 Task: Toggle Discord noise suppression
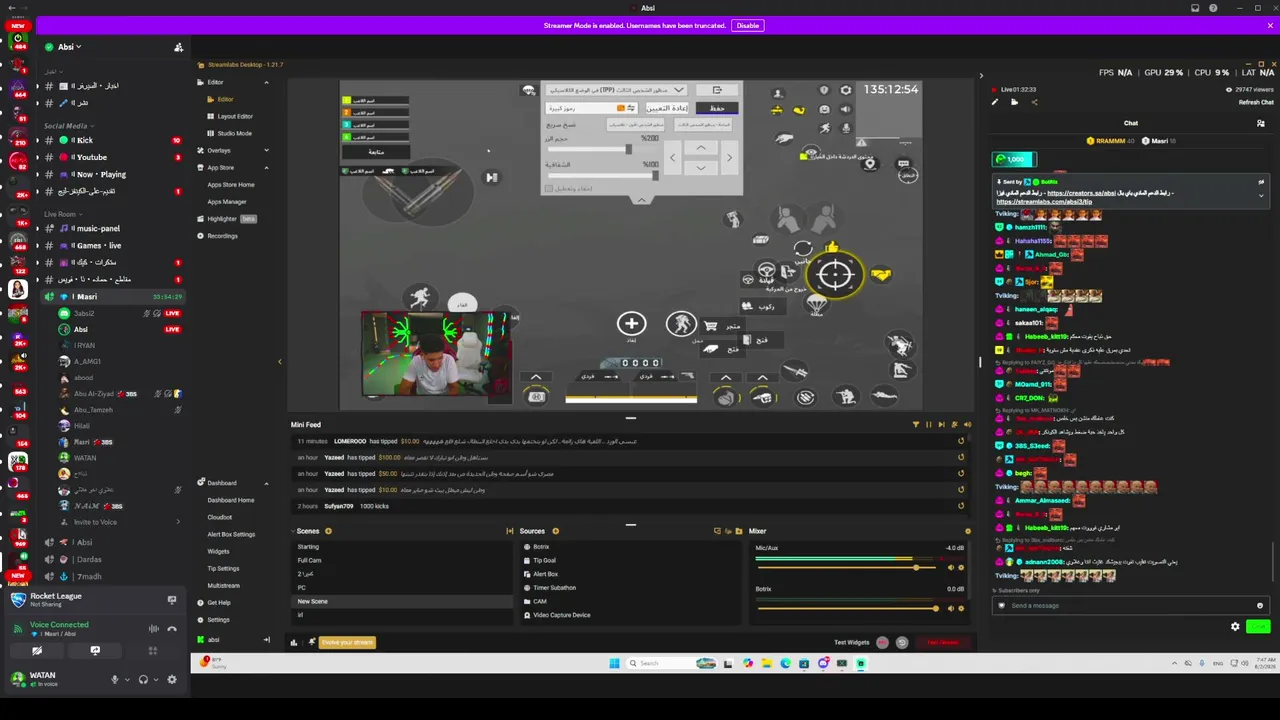(x=153, y=629)
